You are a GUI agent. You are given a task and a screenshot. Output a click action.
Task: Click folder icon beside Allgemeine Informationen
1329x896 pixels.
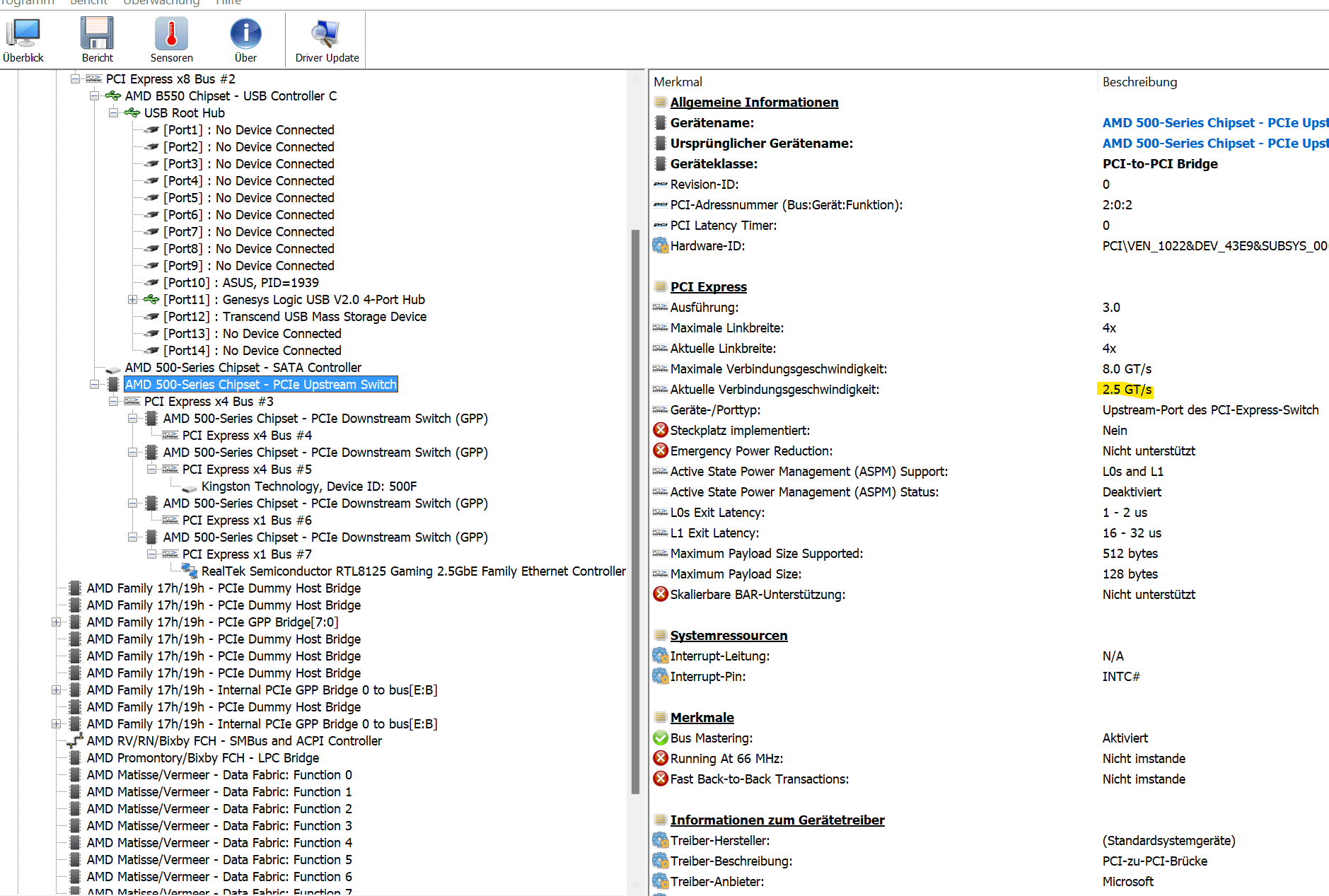(660, 102)
